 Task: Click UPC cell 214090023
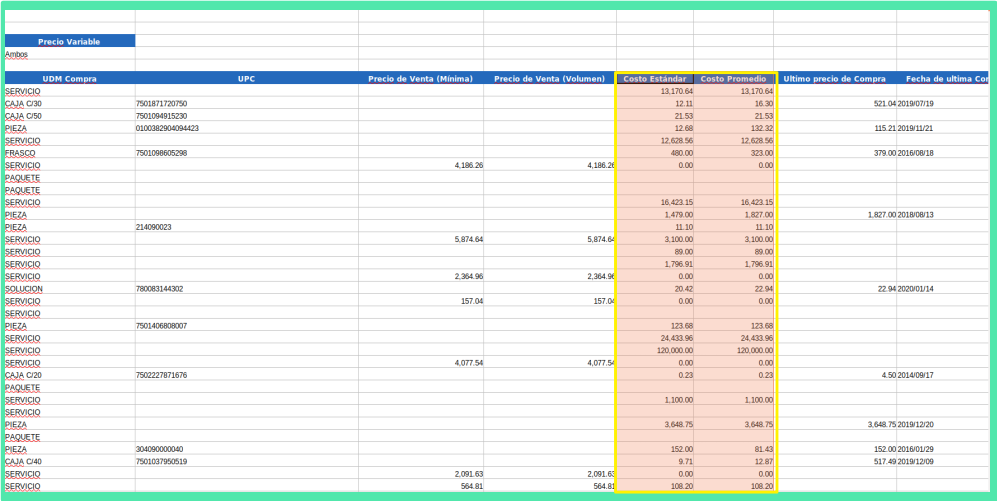coord(154,227)
